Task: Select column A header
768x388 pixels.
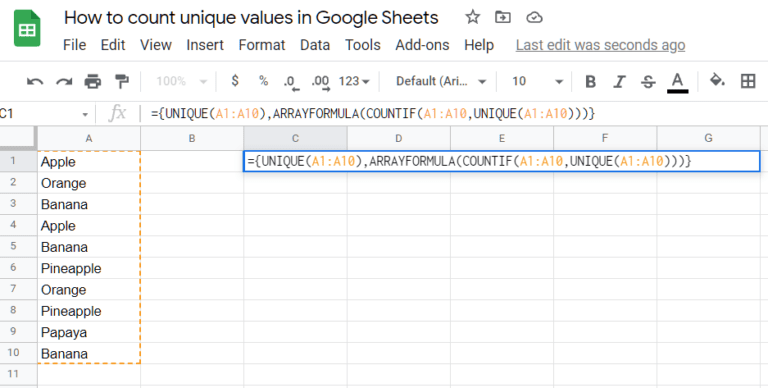Action: pyautogui.click(x=89, y=139)
